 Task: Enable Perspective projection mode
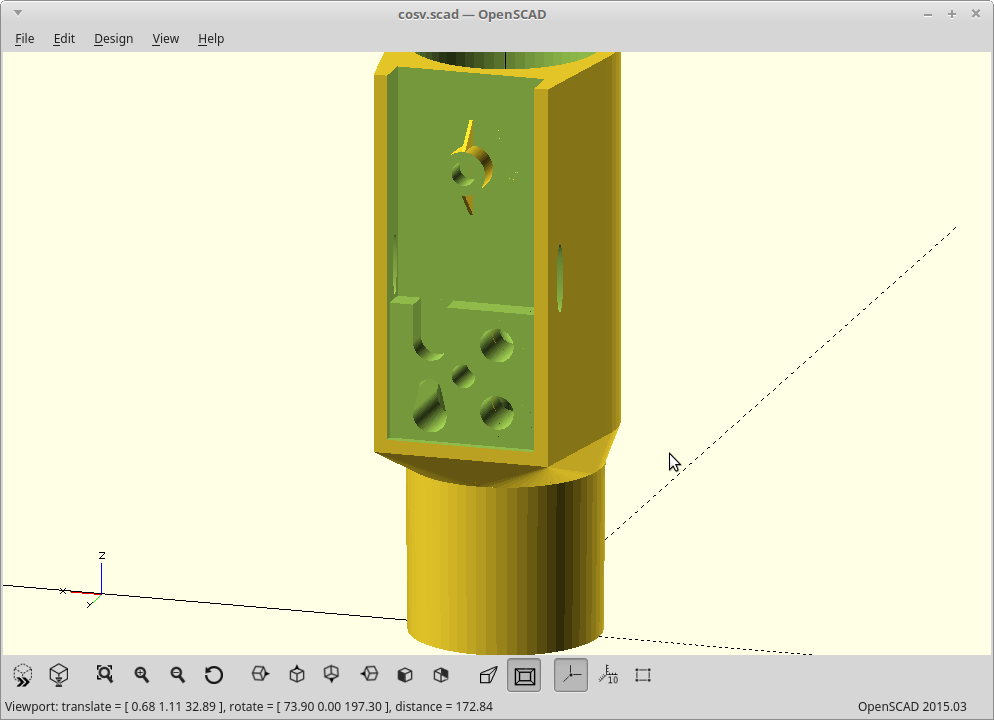pyautogui.click(x=488, y=675)
